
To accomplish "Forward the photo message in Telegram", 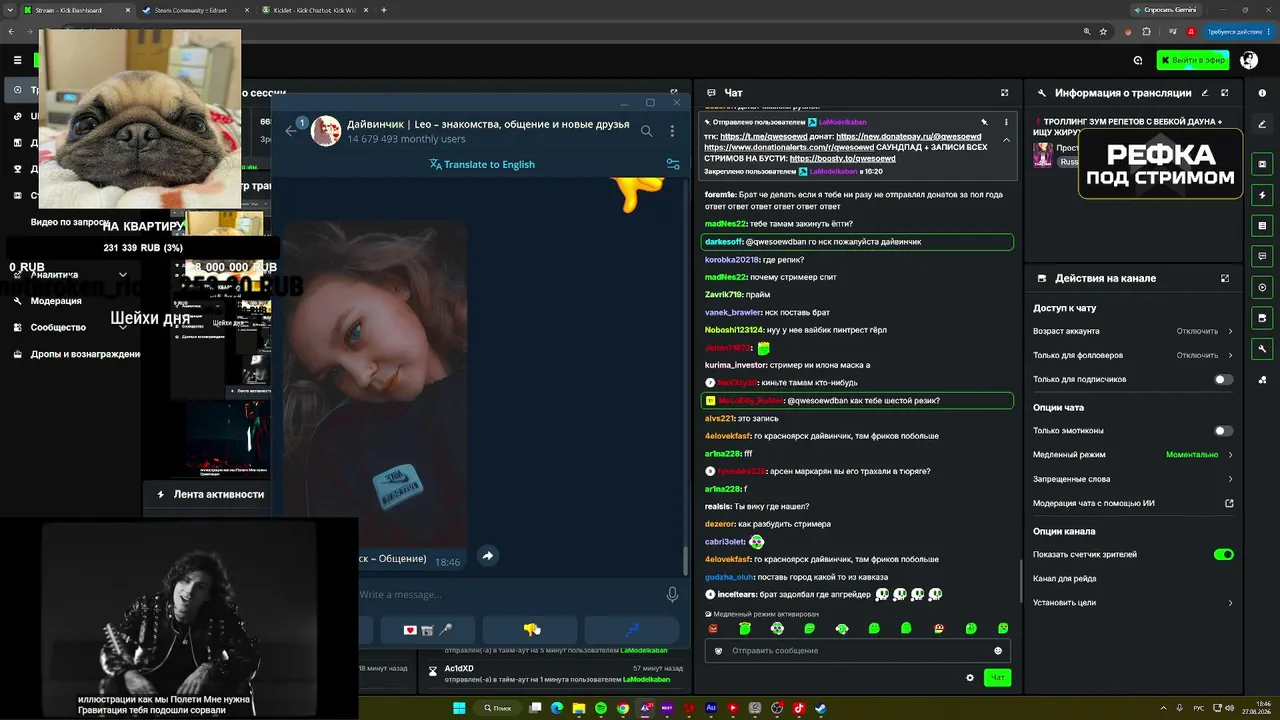I will (x=487, y=556).
